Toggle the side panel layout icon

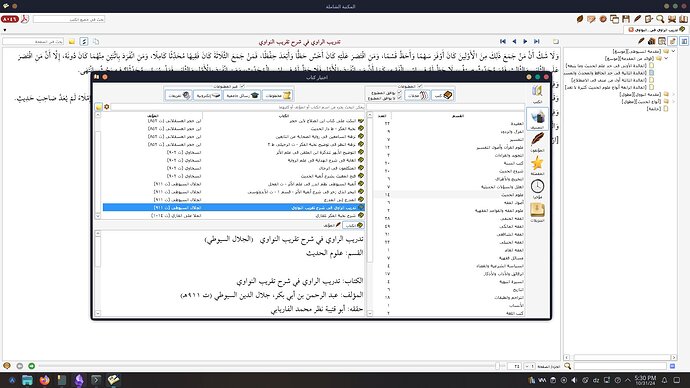[x=683, y=41]
